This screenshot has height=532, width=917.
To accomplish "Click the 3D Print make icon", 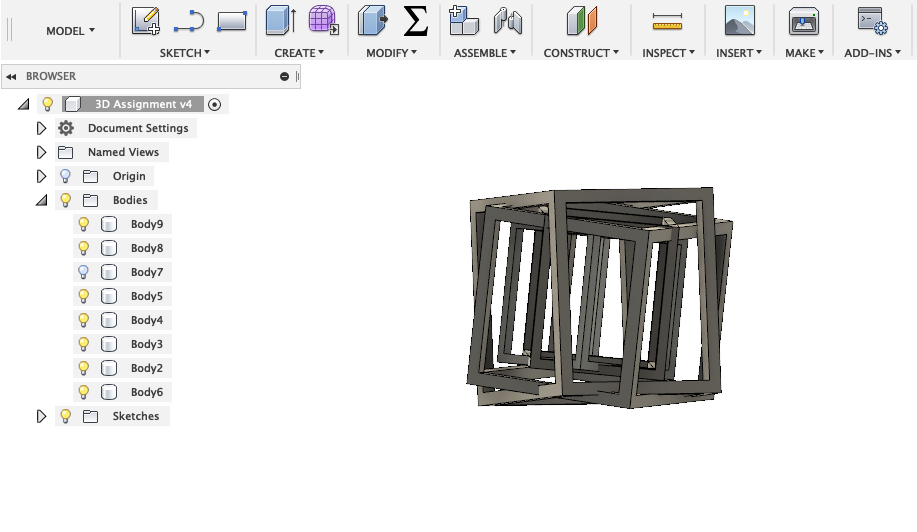I will click(x=804, y=21).
